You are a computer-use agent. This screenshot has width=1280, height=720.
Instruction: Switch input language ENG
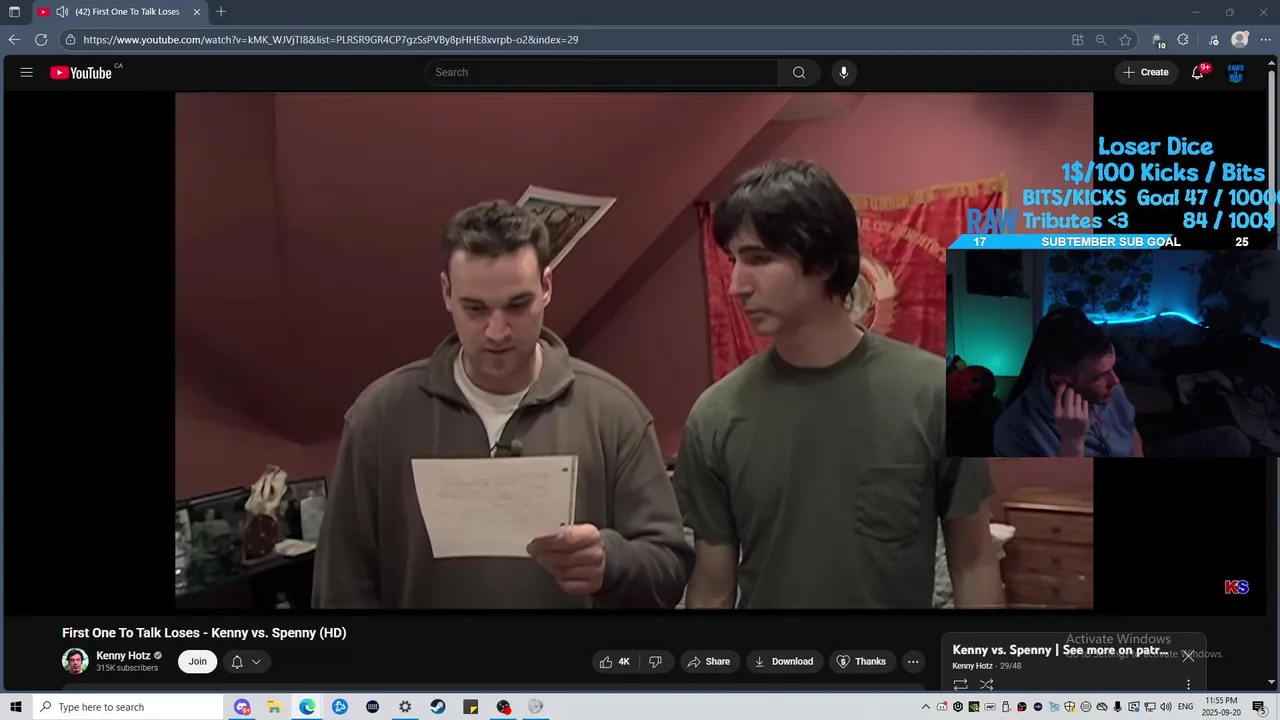(1185, 707)
